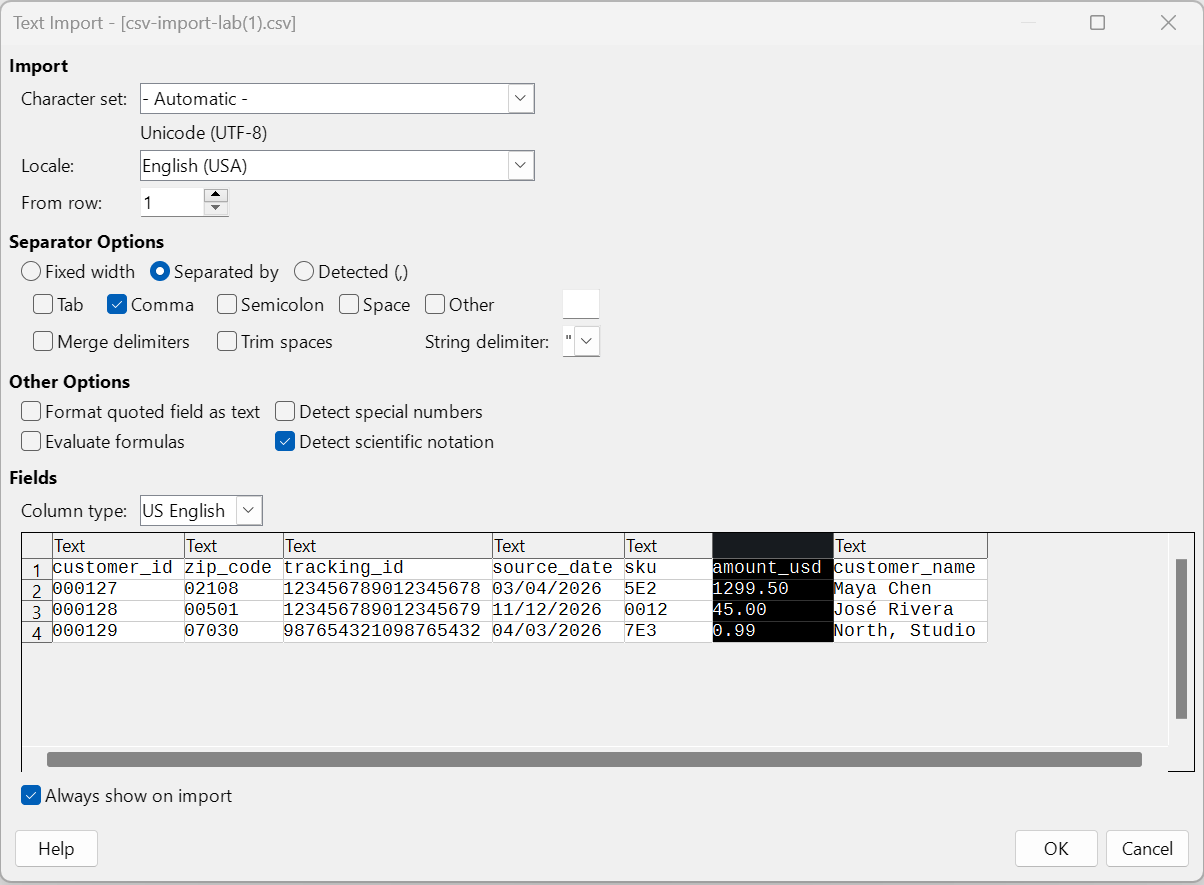Click the 1299.50 amount cell
This screenshot has width=1204, height=885.
pos(773,589)
